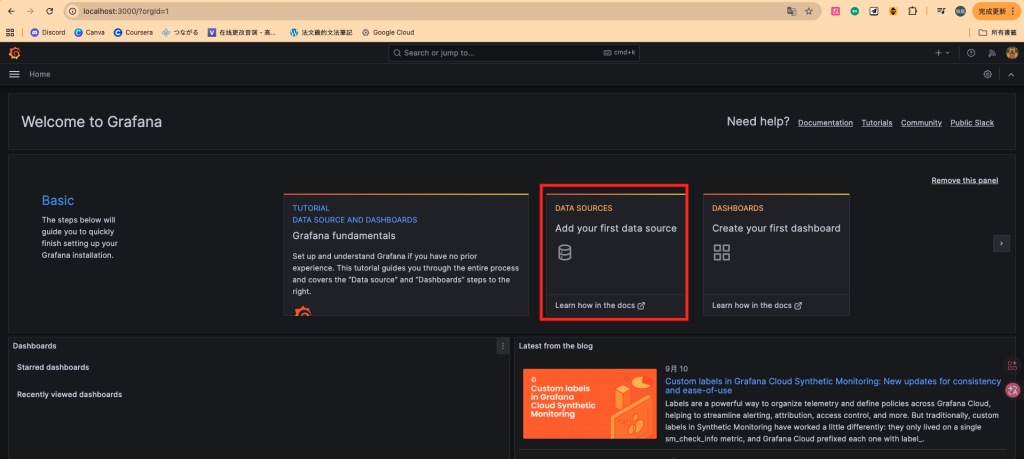Image resolution: width=1024 pixels, height=459 pixels.
Task: Click the browser forward arrow
Action: tap(30, 11)
